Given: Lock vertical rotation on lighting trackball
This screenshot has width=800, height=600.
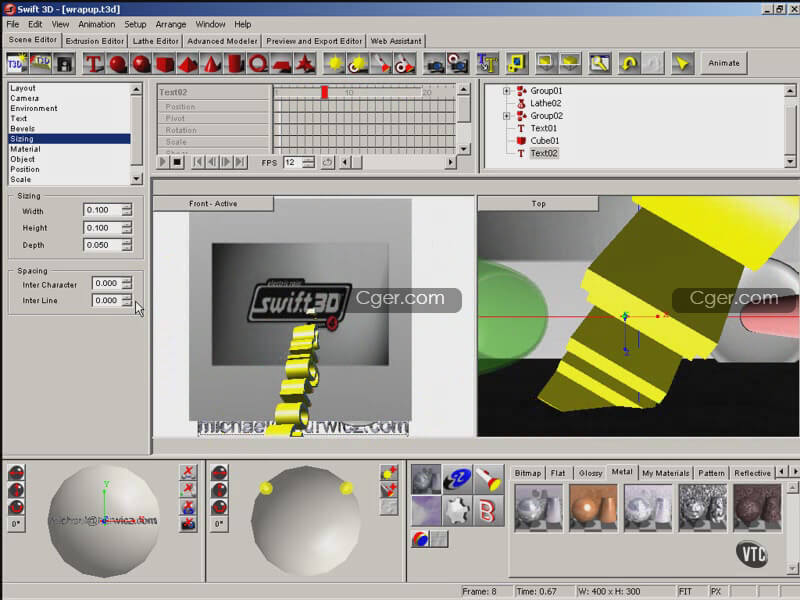Looking at the screenshot, I should pos(219,490).
